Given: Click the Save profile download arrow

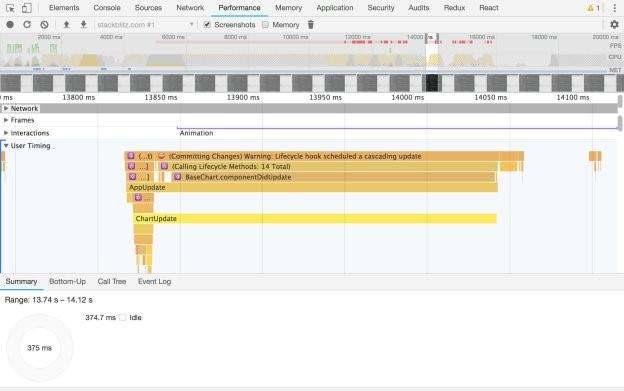Looking at the screenshot, I should click(83, 25).
